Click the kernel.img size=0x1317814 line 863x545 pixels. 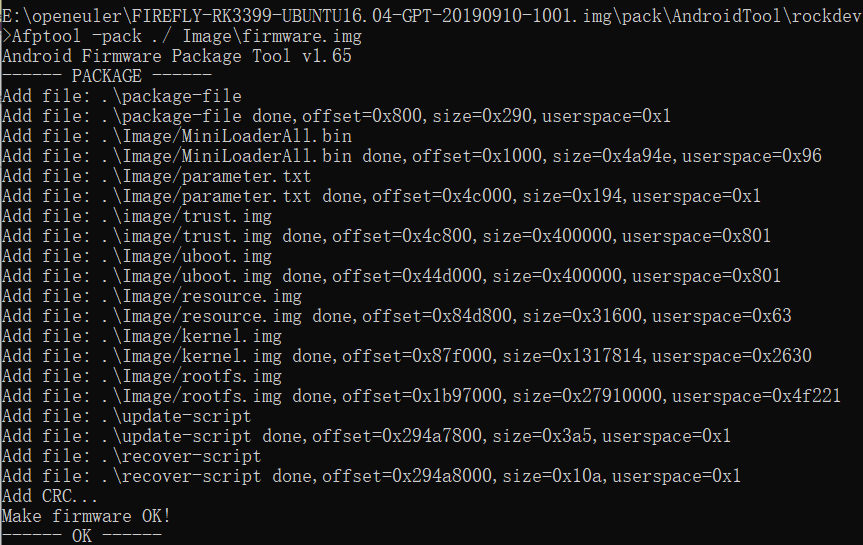[x=407, y=356]
